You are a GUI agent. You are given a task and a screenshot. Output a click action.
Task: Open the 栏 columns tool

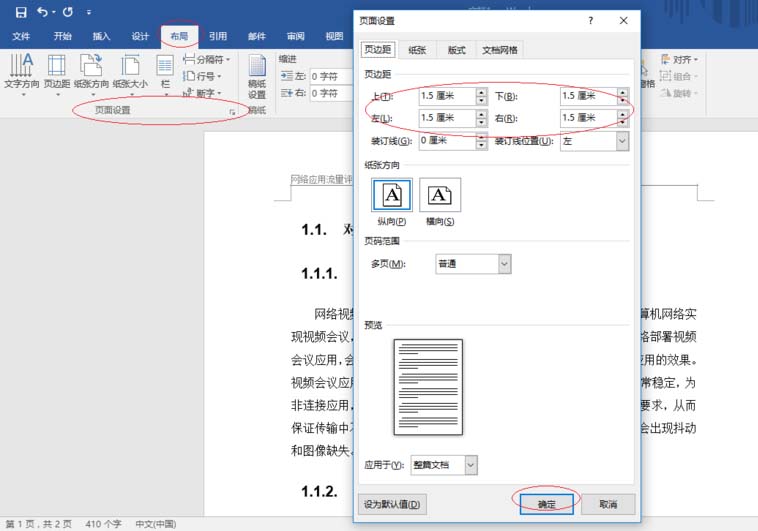(x=165, y=74)
